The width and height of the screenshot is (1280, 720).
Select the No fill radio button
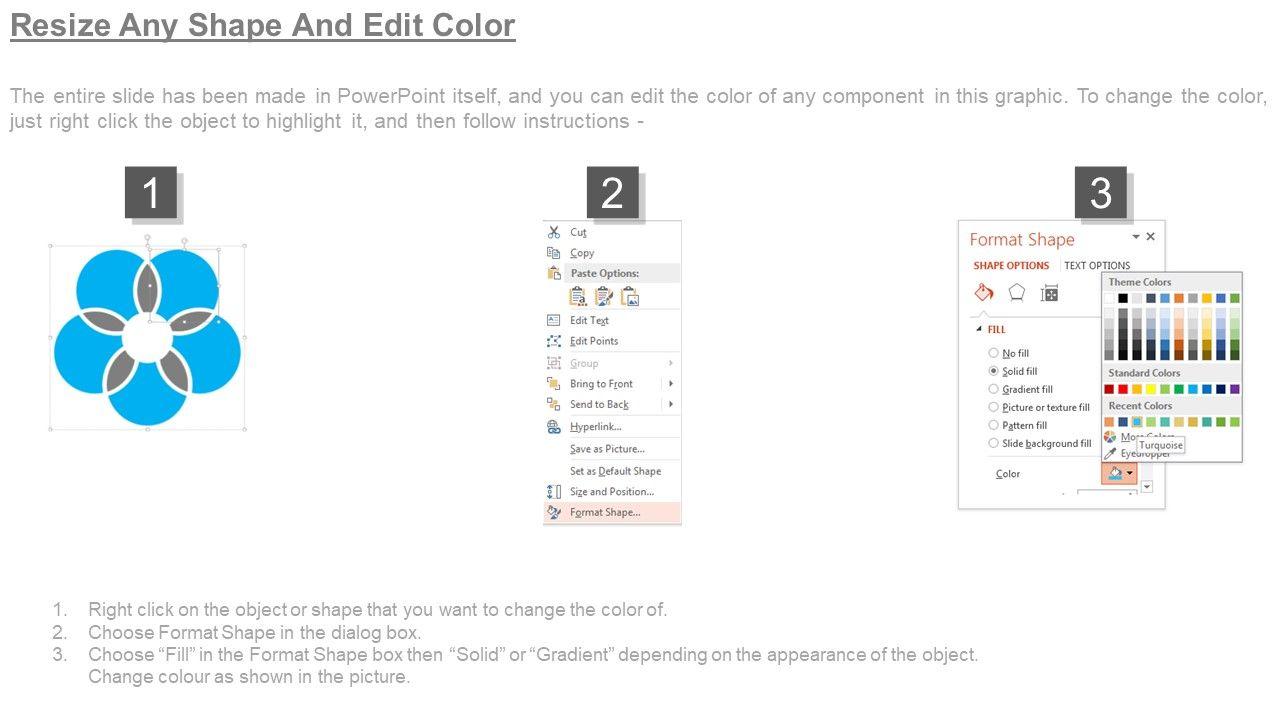(x=993, y=353)
